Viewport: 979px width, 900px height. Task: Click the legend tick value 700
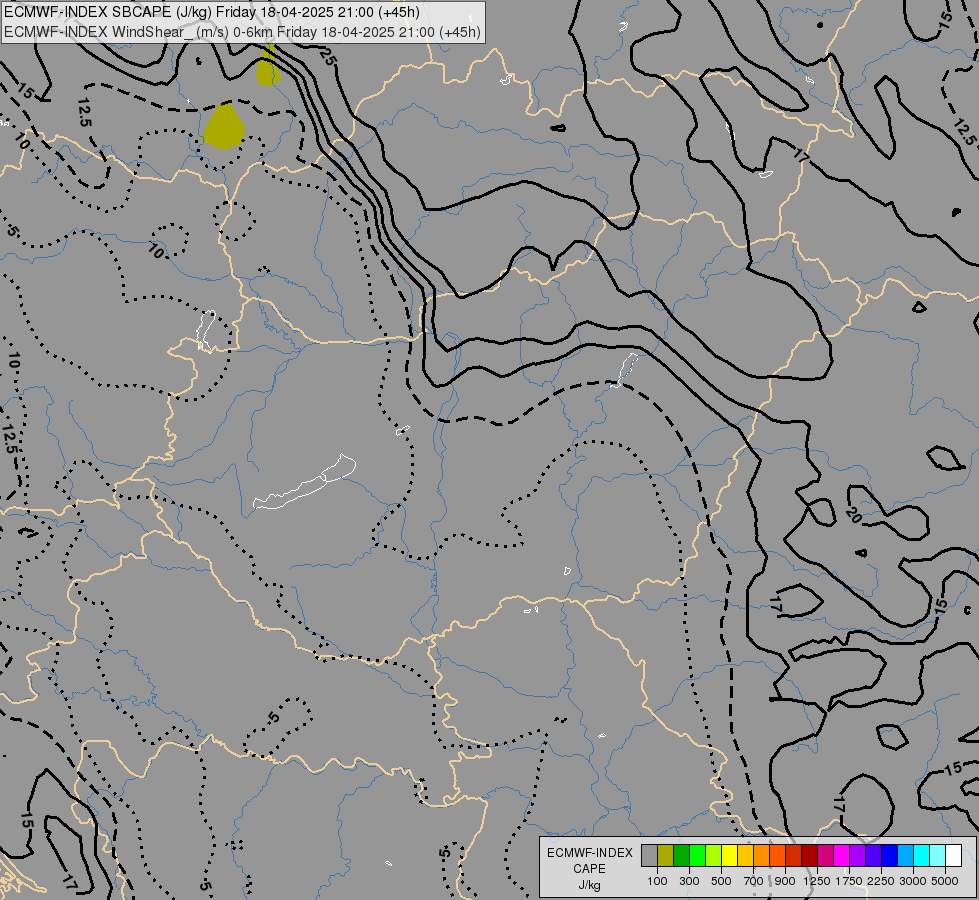753,881
